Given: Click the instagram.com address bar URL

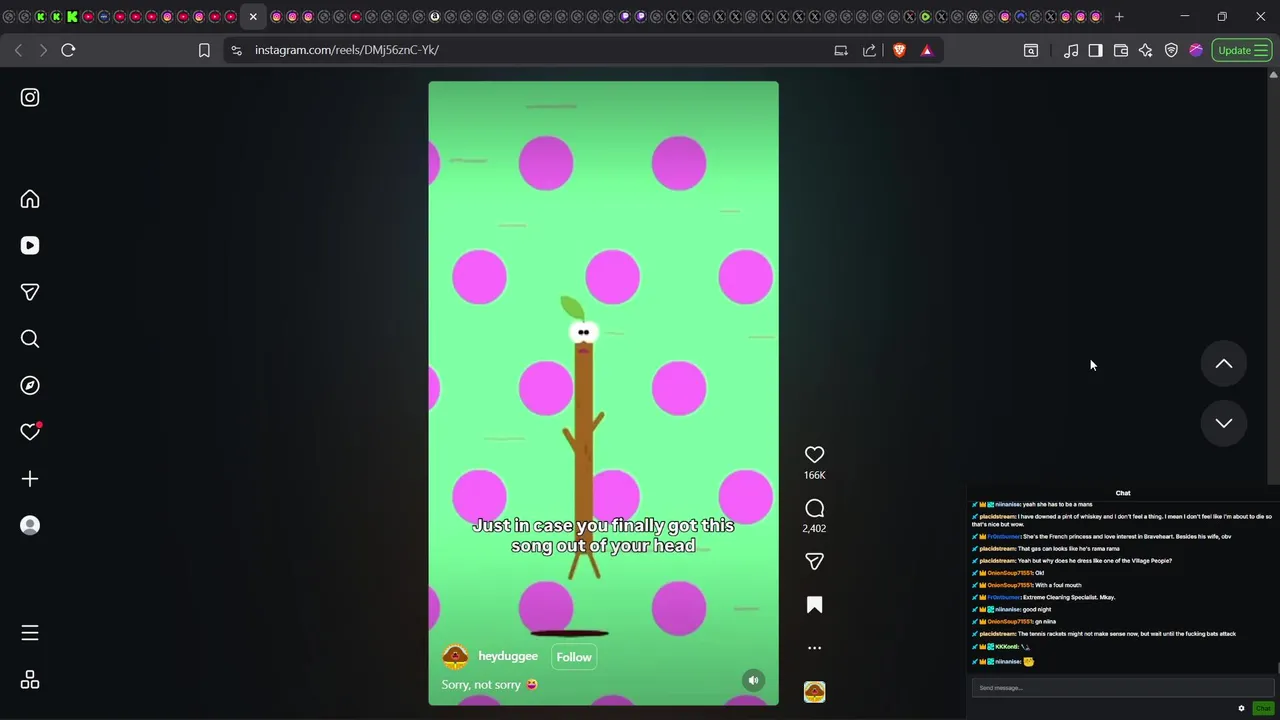Looking at the screenshot, I should point(346,50).
